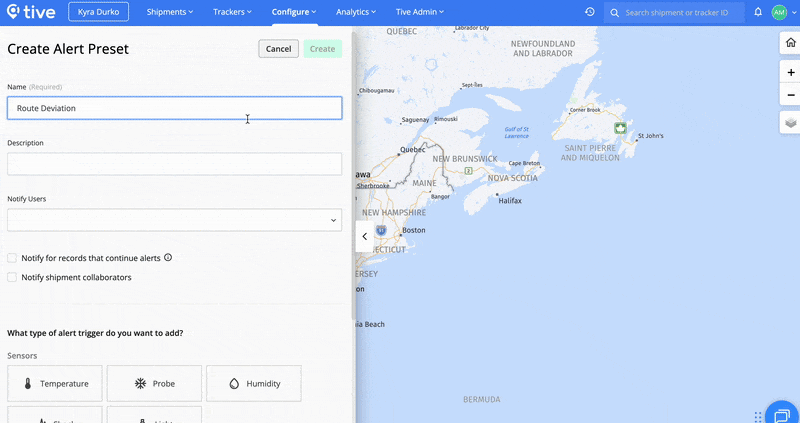
Task: Select the Temperature sensor trigger
Action: 55,383
